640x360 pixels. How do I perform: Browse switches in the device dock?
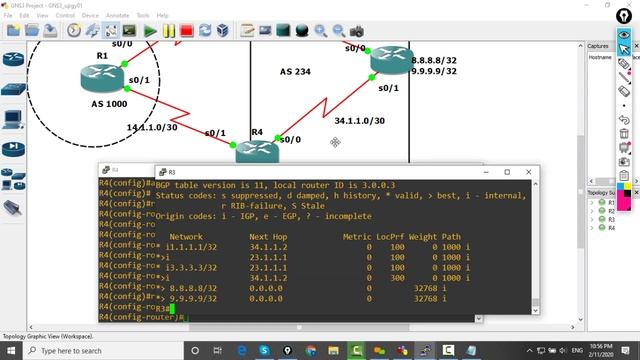[13, 89]
